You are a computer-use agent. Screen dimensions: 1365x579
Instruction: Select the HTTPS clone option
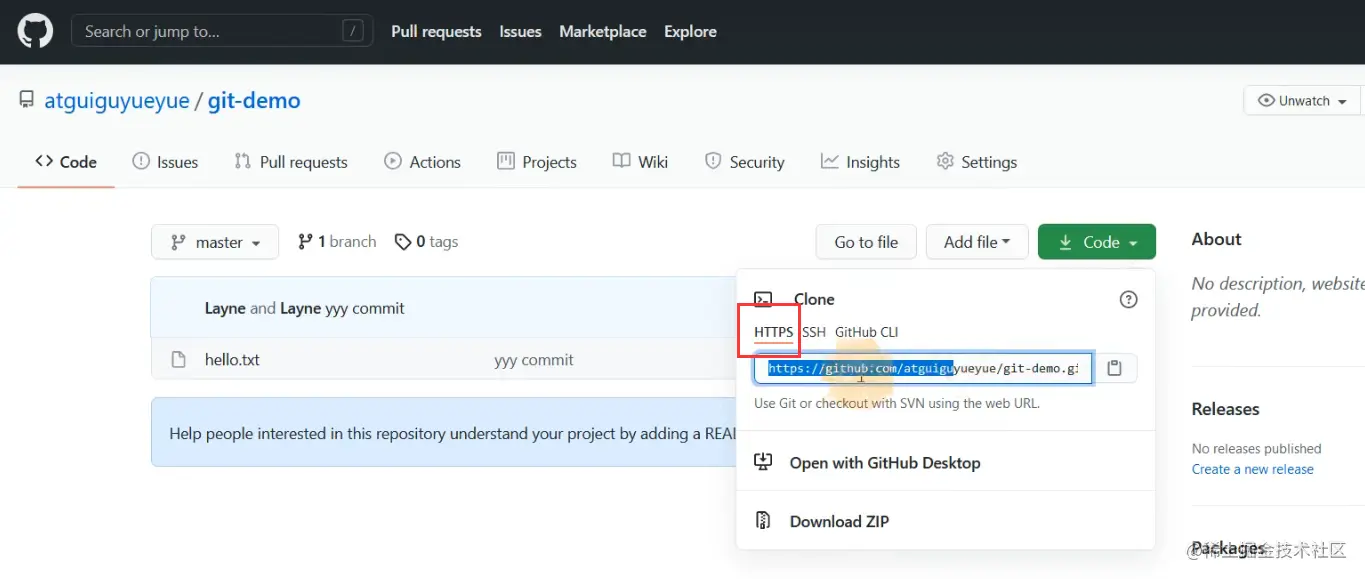pyautogui.click(x=773, y=332)
